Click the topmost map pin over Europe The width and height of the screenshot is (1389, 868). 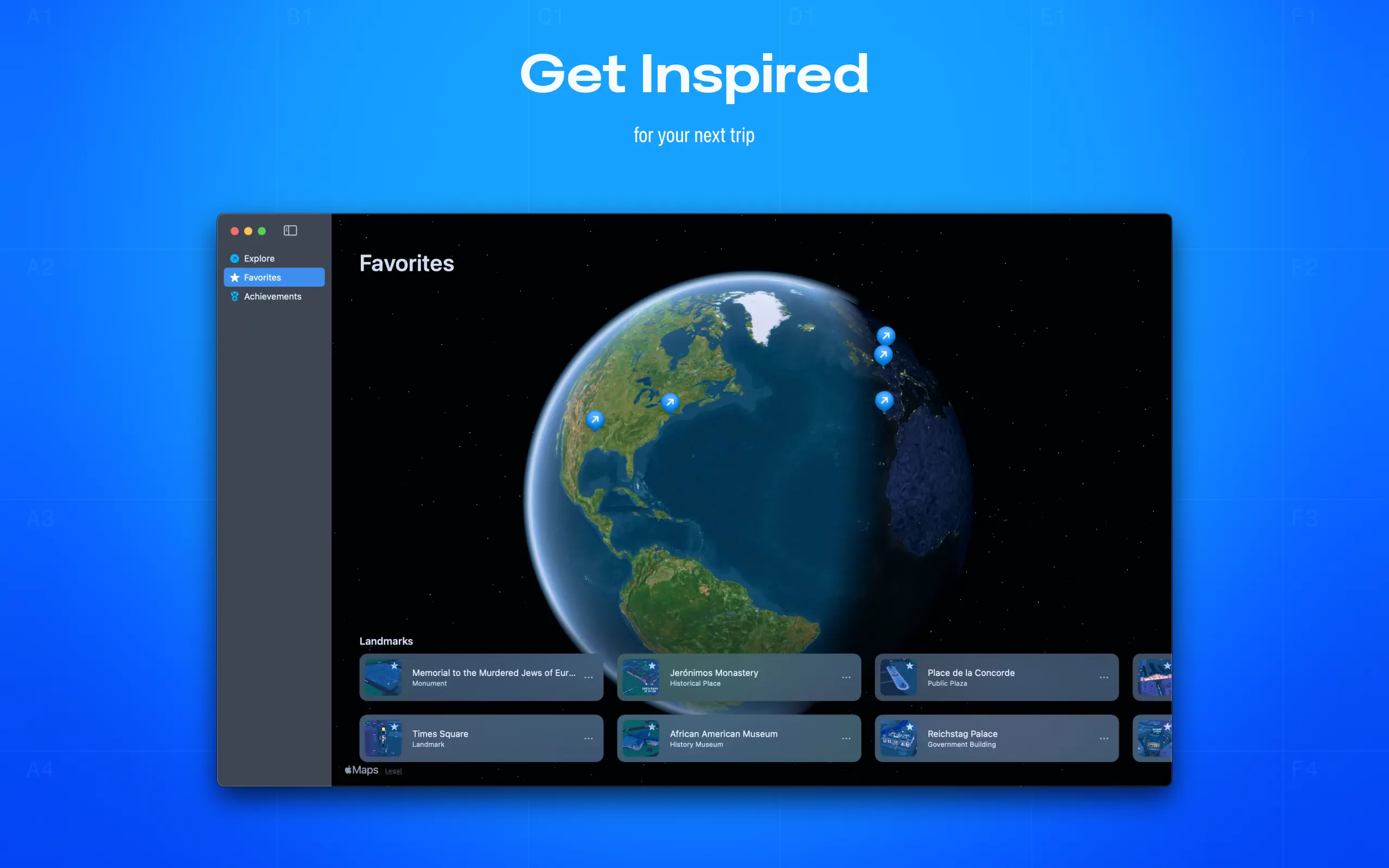pyautogui.click(x=885, y=335)
